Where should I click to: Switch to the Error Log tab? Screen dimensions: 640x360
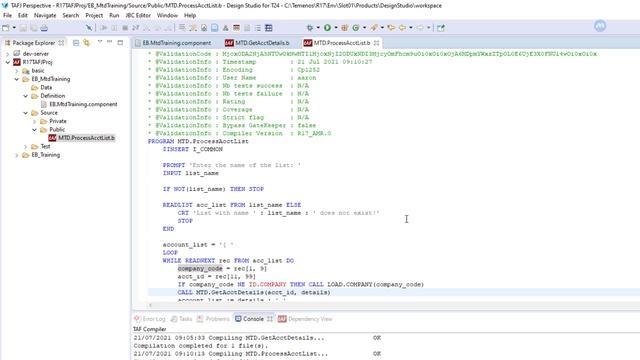tap(149, 319)
